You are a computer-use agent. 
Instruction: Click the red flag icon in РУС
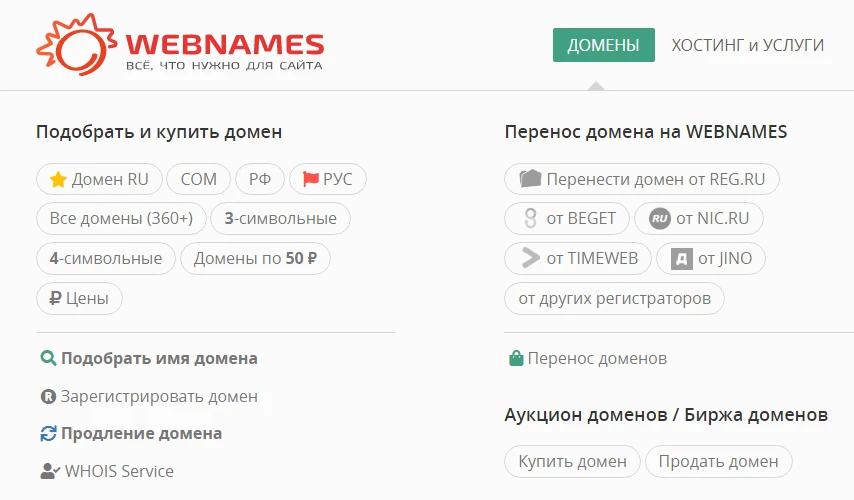[x=310, y=179]
